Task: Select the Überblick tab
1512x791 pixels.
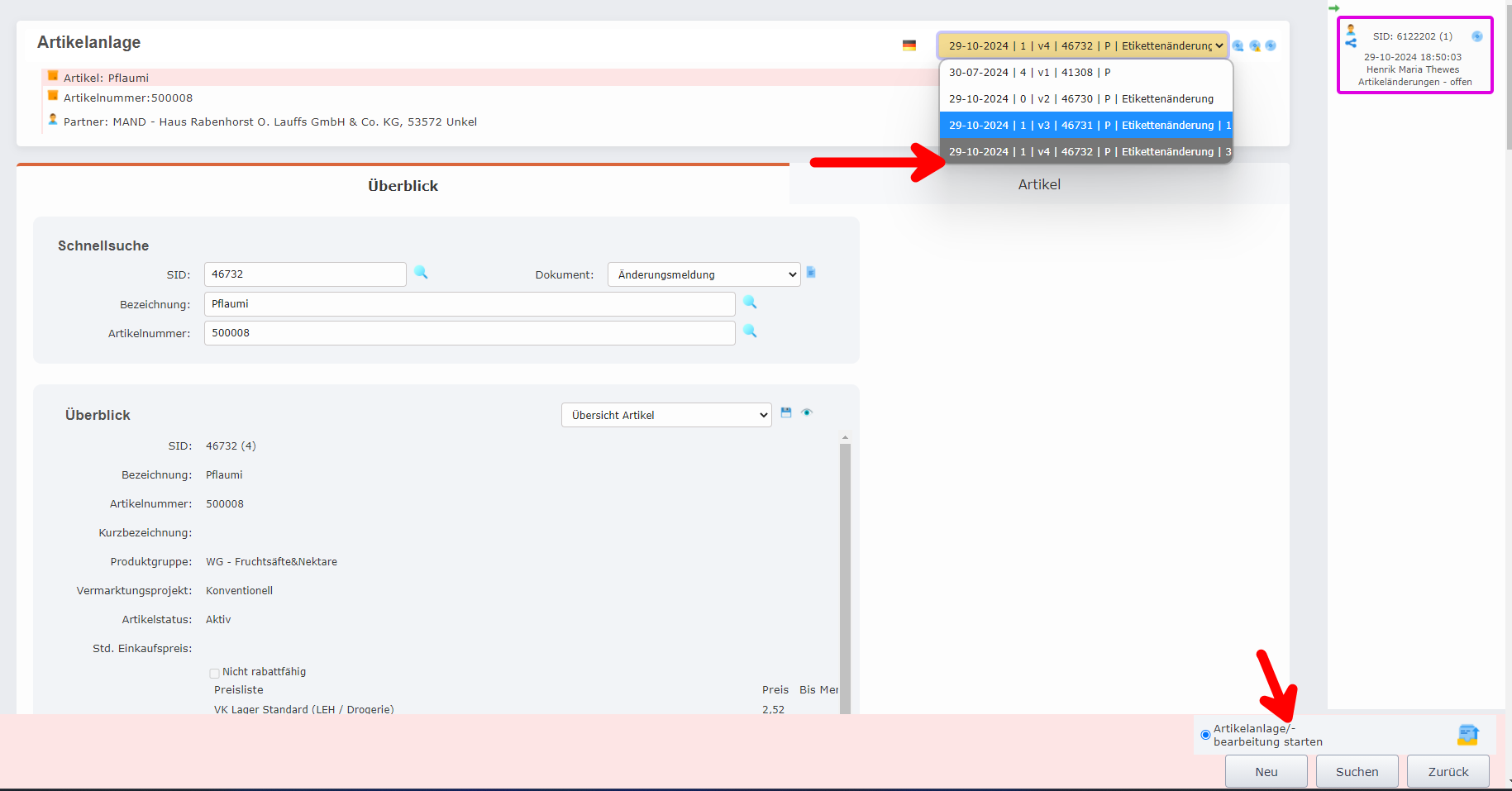Action: tap(403, 186)
